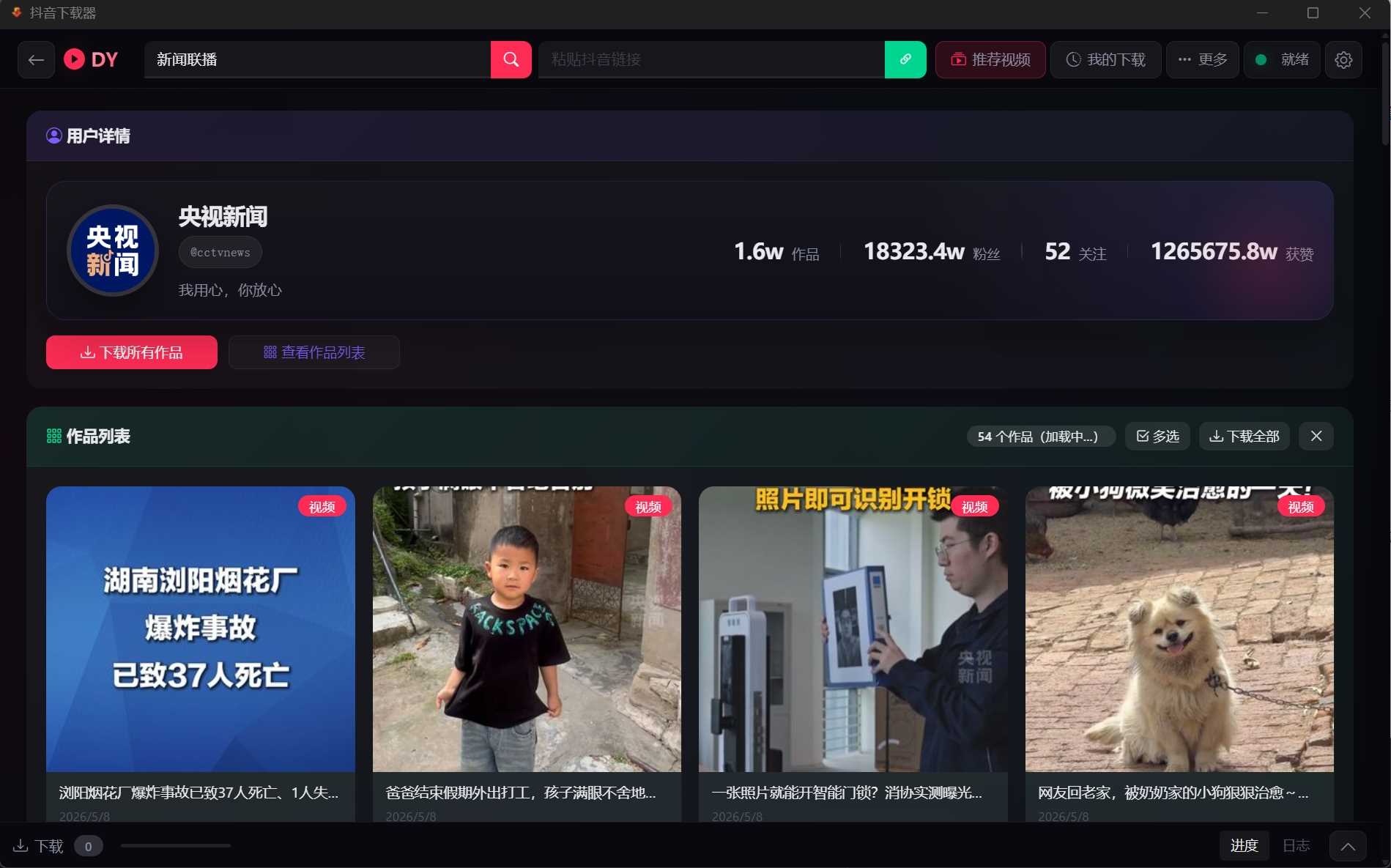Image resolution: width=1391 pixels, height=868 pixels.
Task: Click 查看作品列表 button
Action: coord(314,352)
